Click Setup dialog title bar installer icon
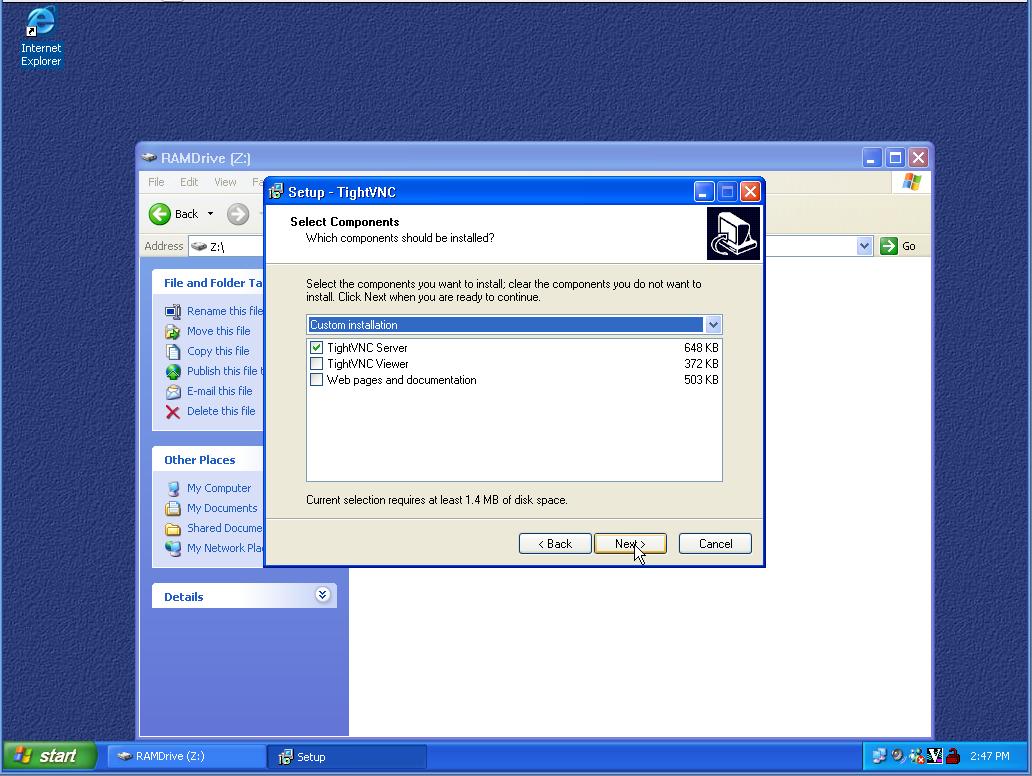1032x776 pixels. pos(276,192)
